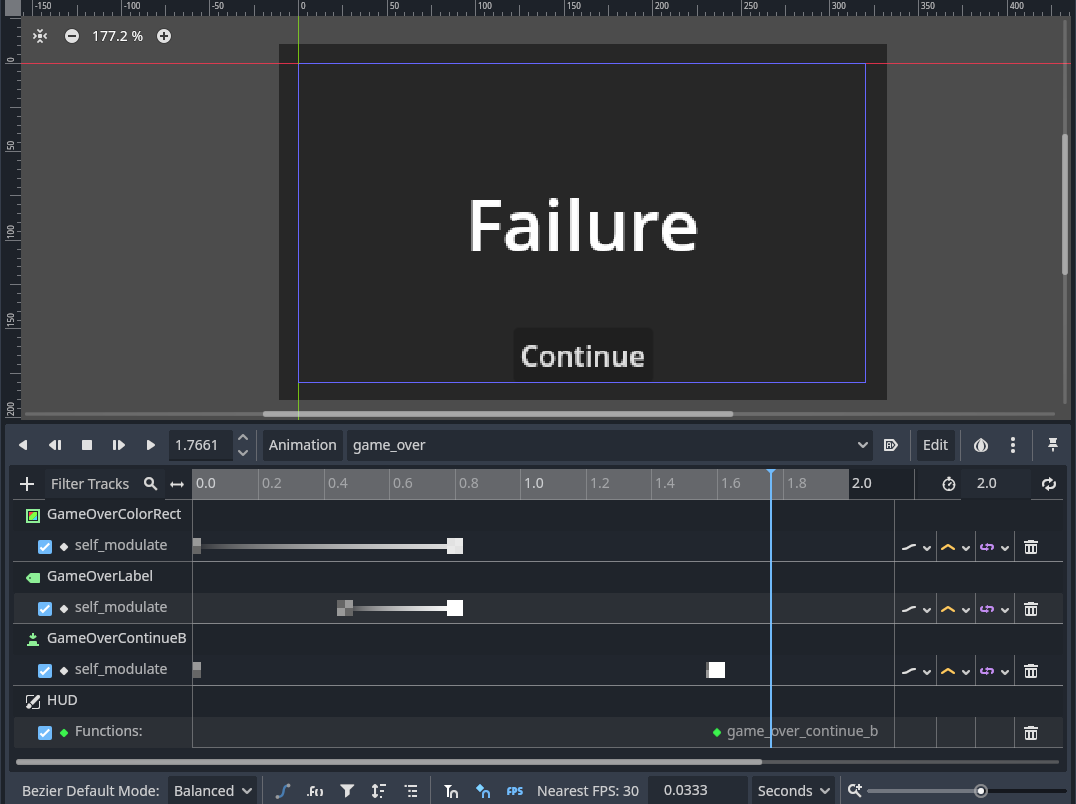1076x804 pixels.
Task: Toggle the animation loop icon
Action: (1049, 484)
